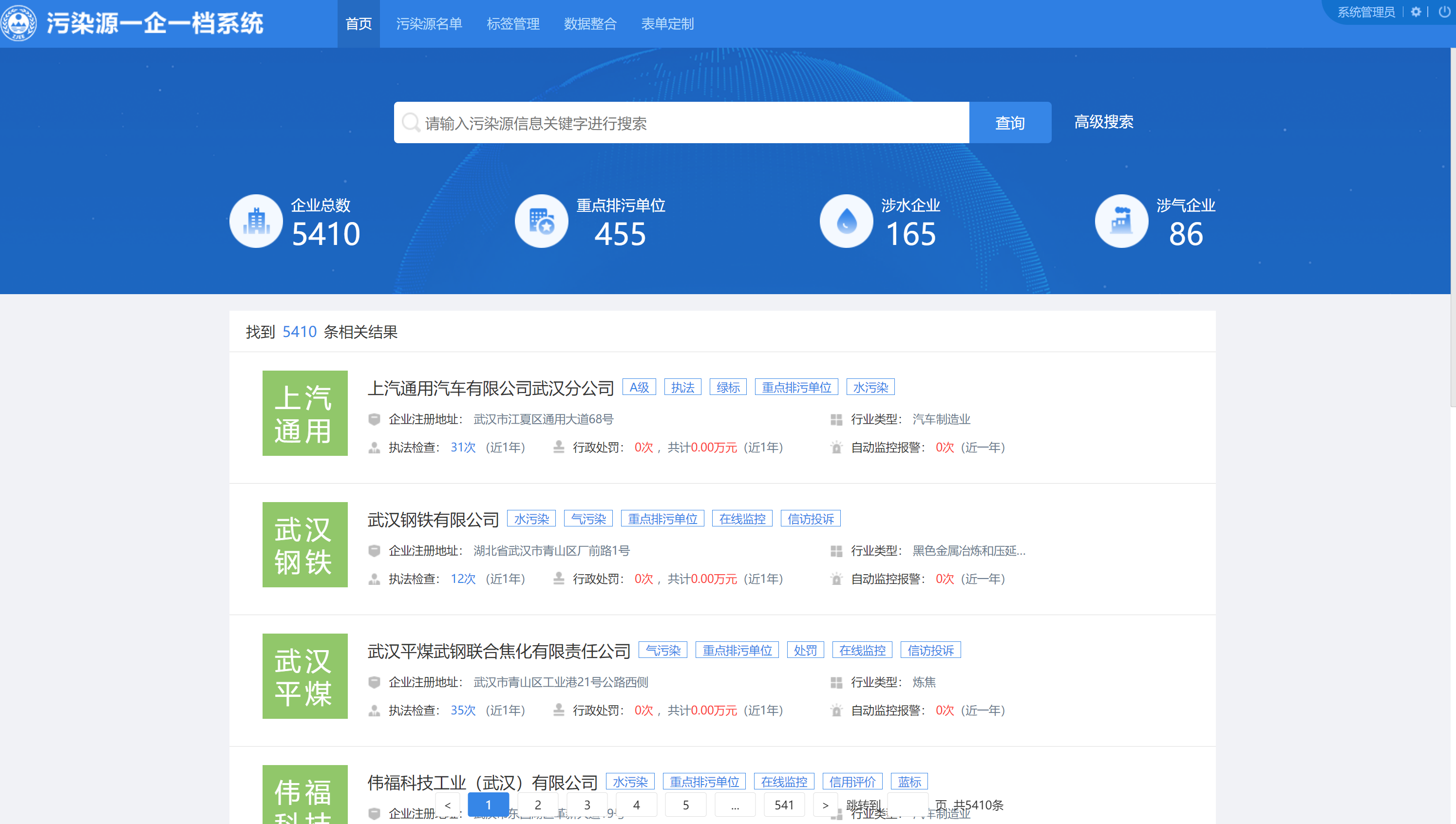
Task: Open the 标签管理 tab
Action: click(513, 24)
